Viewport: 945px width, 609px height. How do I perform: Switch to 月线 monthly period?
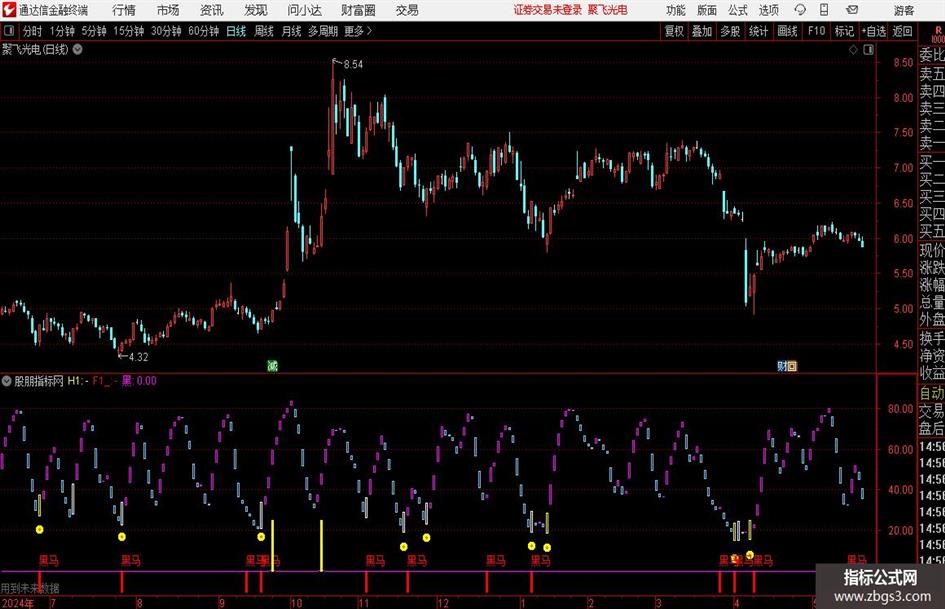tap(292, 31)
